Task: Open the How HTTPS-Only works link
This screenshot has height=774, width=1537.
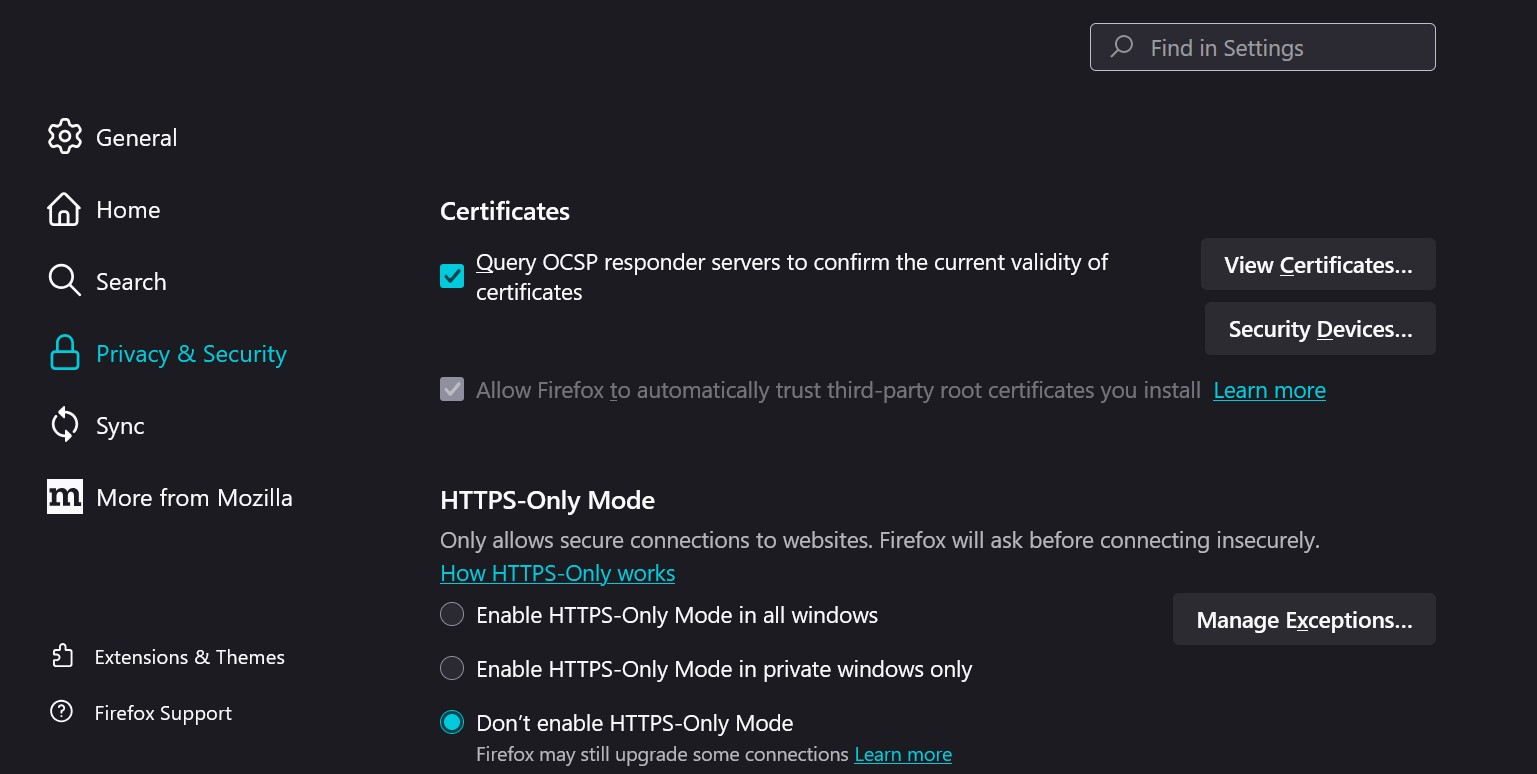Action: pos(557,573)
